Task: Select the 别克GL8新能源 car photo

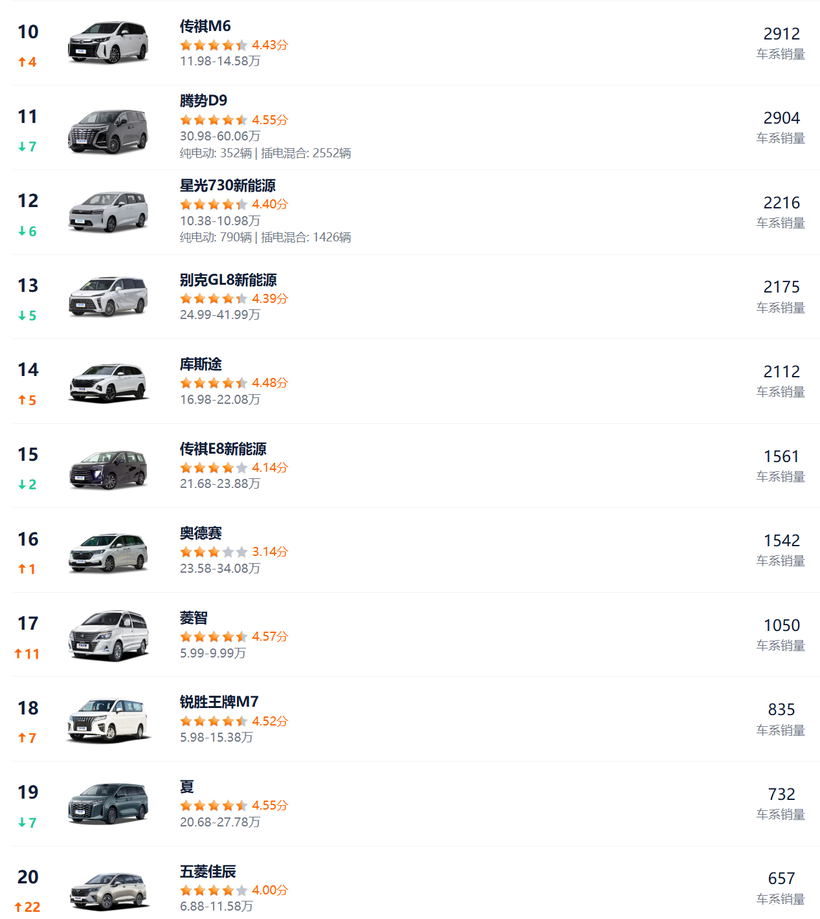Action: coord(108,298)
